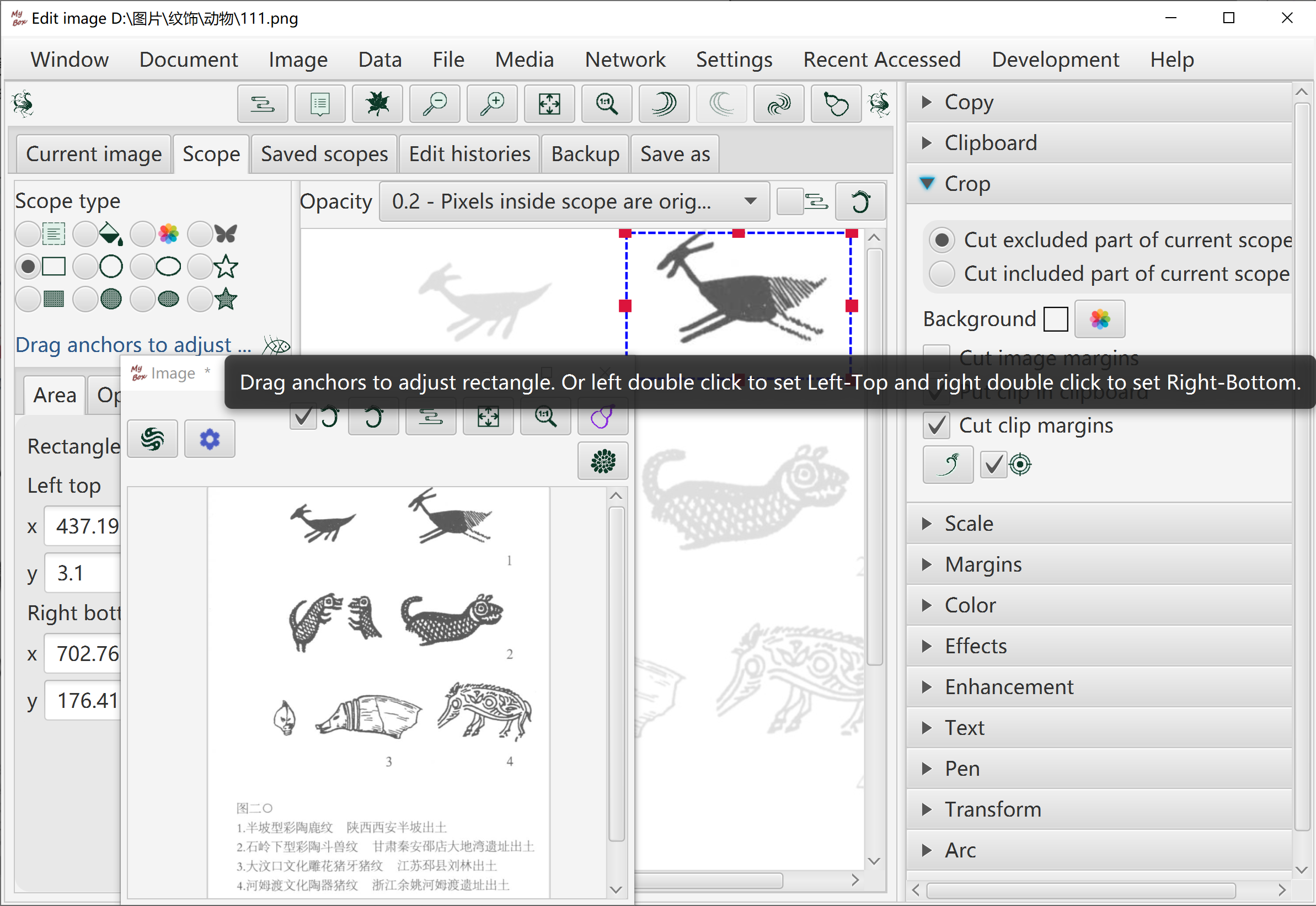Click the maple leaf toolbar icon

tap(377, 104)
